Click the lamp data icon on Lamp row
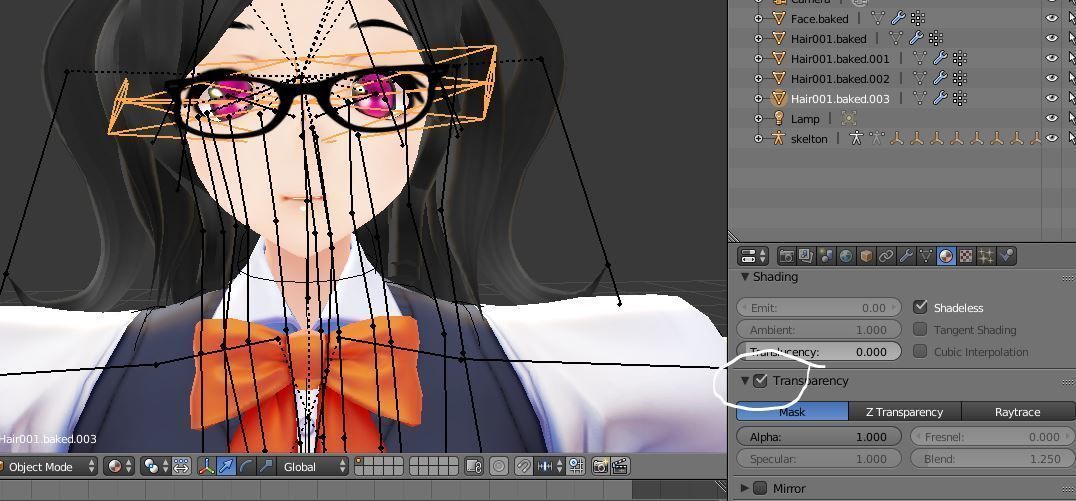This screenshot has width=1076, height=501. [x=849, y=118]
